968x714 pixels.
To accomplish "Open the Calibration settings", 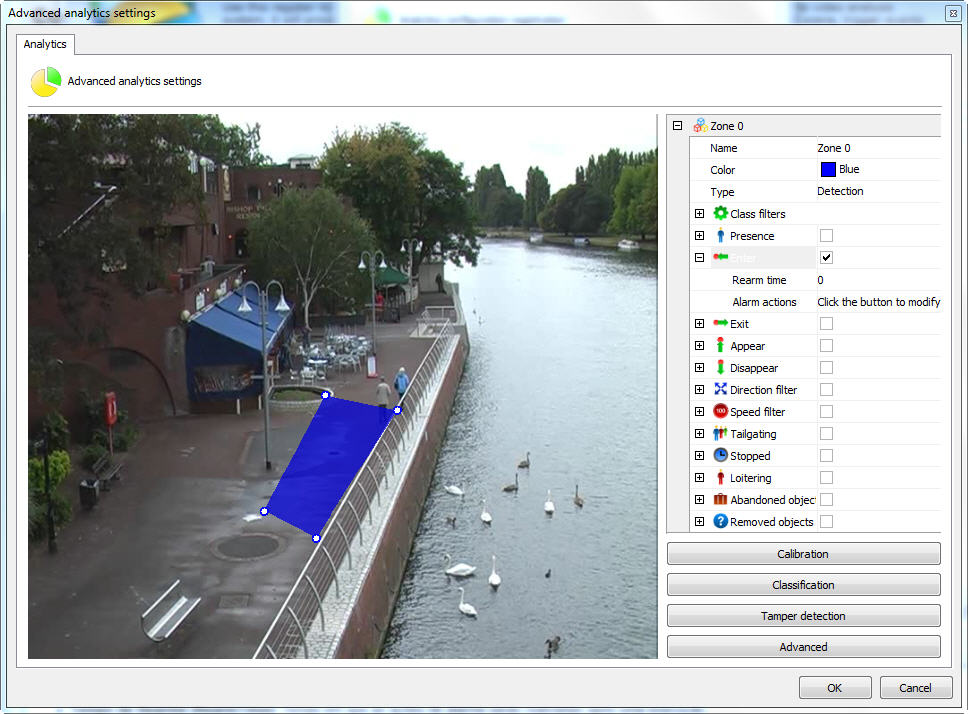I will (x=803, y=554).
